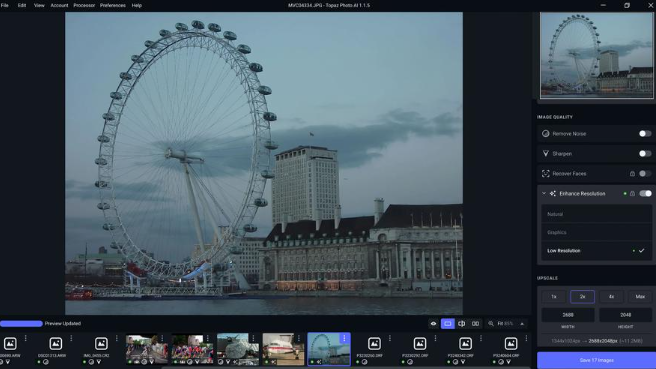The width and height of the screenshot is (656, 369).
Task: Open the View menu
Action: (39, 5)
